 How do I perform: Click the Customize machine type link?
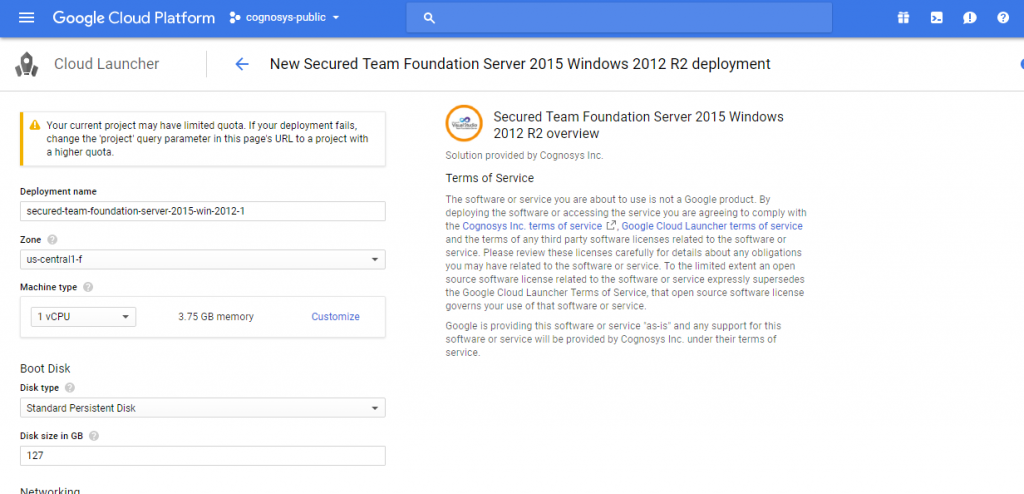coord(335,317)
